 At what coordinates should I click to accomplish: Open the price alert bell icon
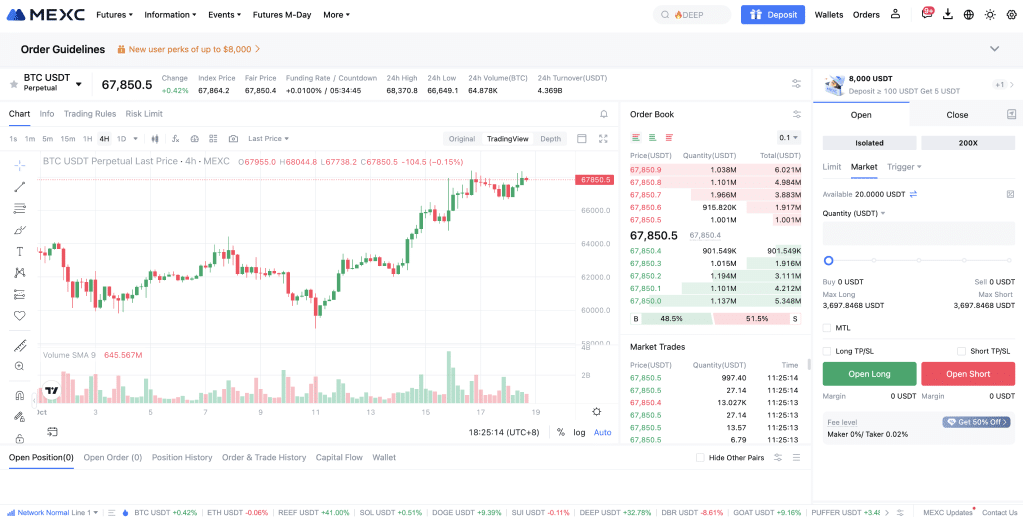(603, 114)
